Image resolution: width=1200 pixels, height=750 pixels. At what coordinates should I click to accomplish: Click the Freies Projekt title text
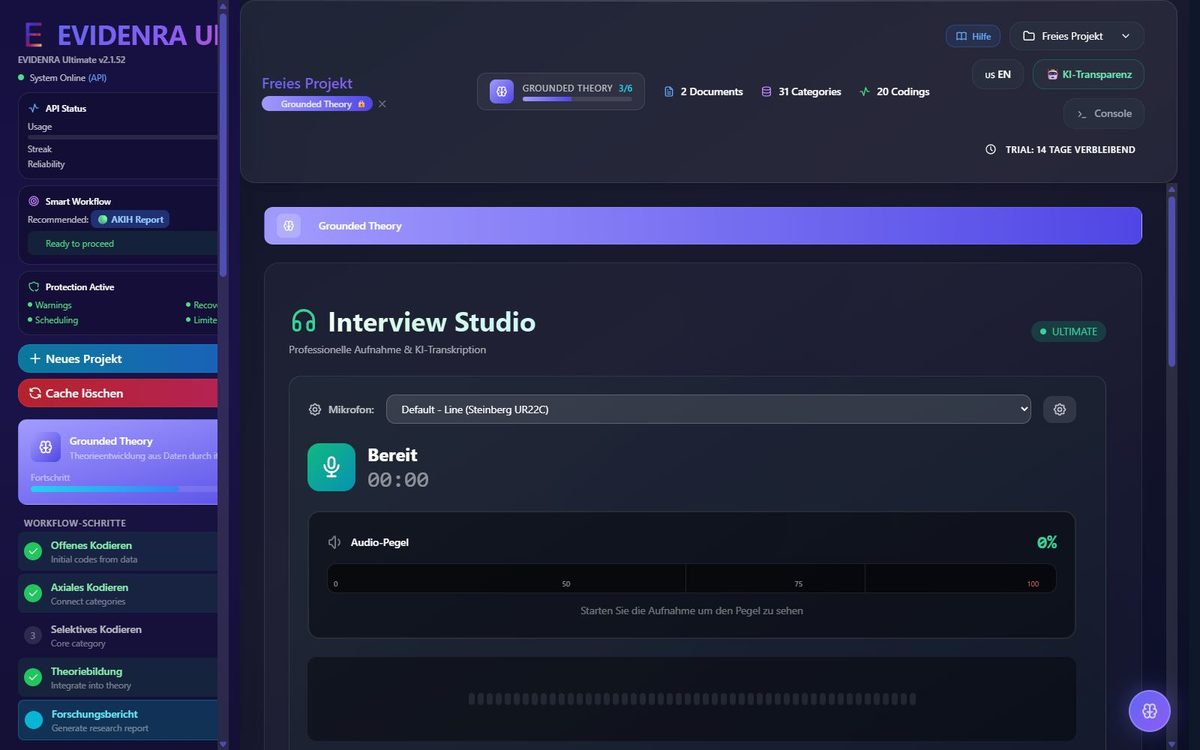point(307,83)
